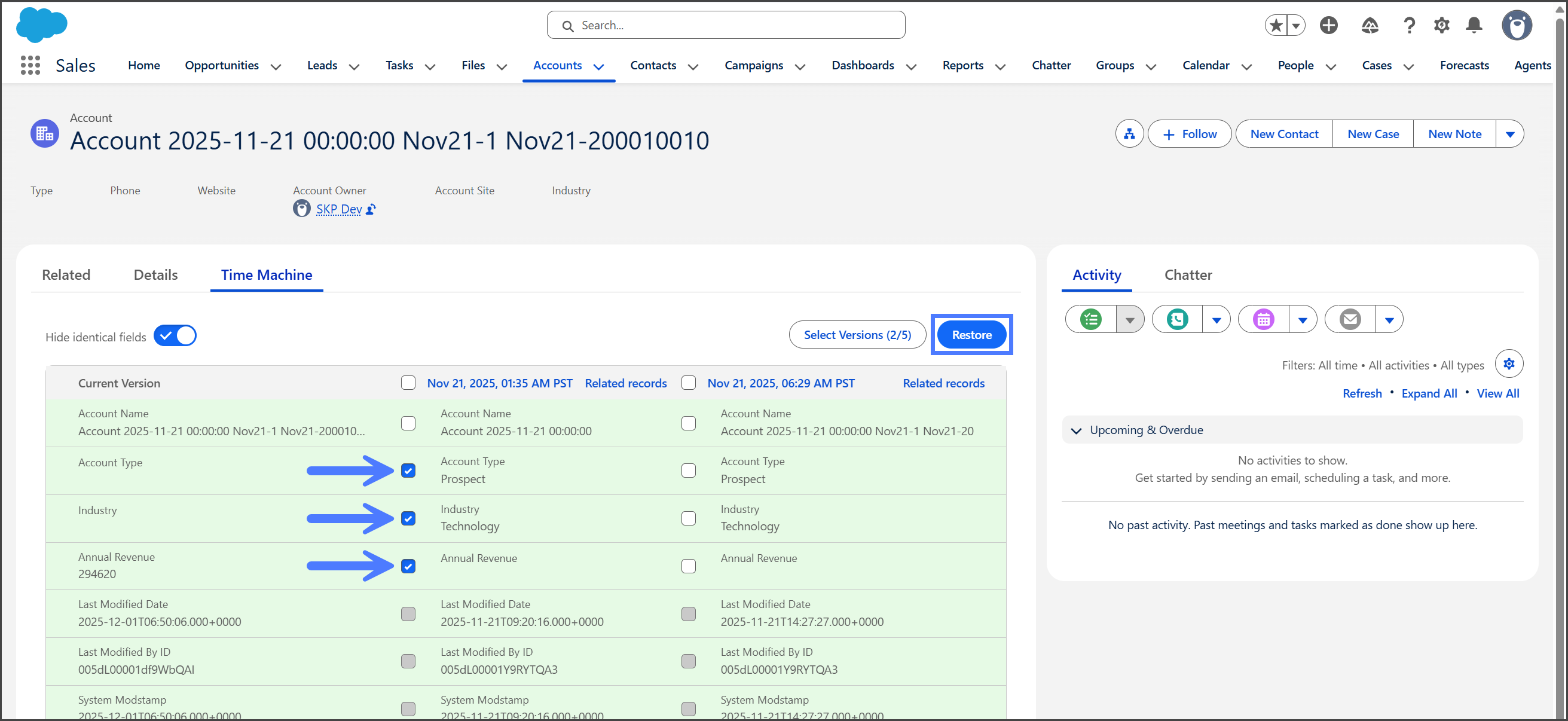The image size is (1568, 721).
Task: Open the App Launcher grid icon
Action: pyautogui.click(x=30, y=65)
